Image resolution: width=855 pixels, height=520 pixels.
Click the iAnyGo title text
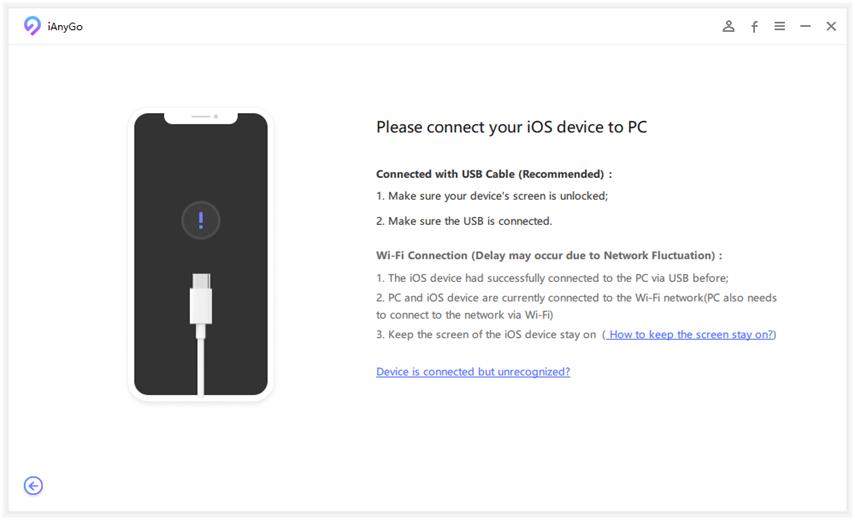pyautogui.click(x=65, y=27)
